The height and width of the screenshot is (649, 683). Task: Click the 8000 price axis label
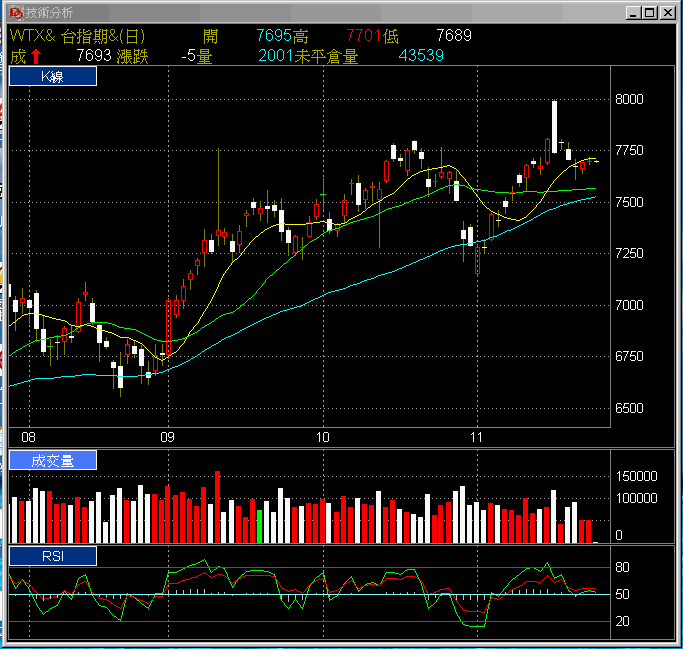point(629,99)
